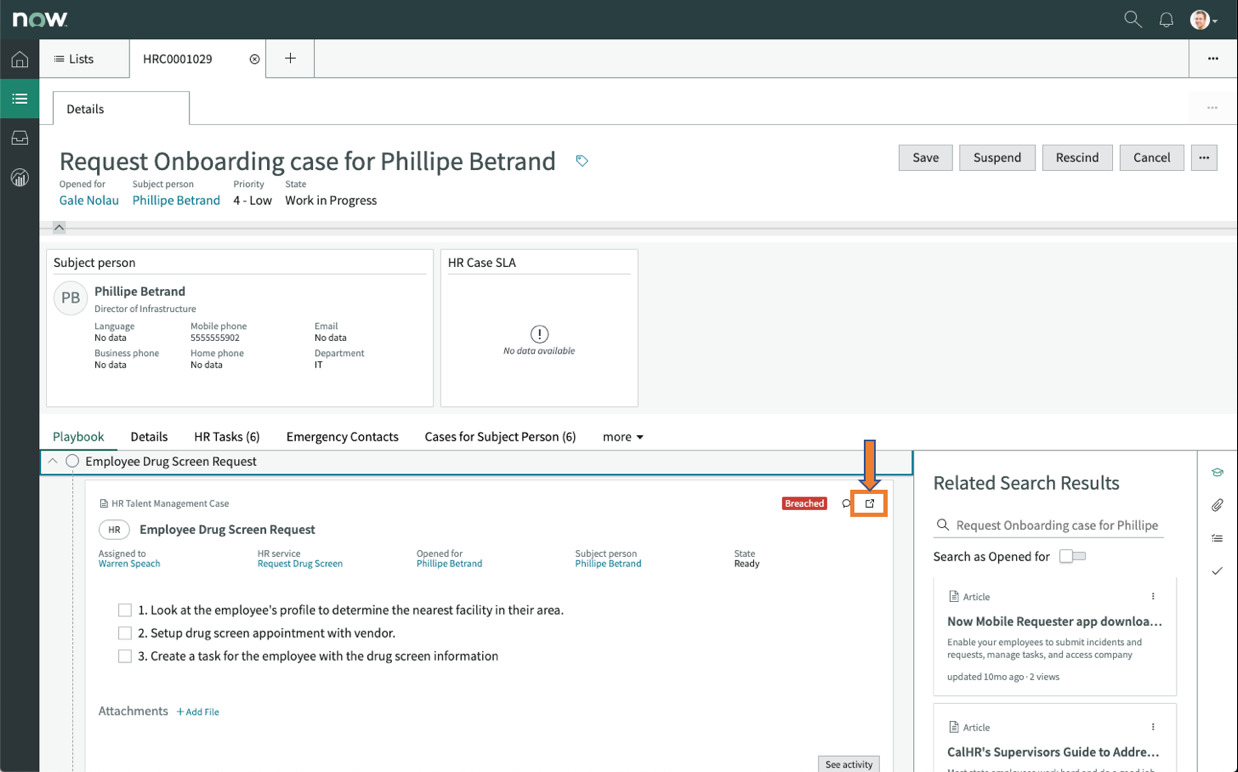This screenshot has height=772, width=1238.
Task: Check step 3 create a task for employee
Action: 125,656
